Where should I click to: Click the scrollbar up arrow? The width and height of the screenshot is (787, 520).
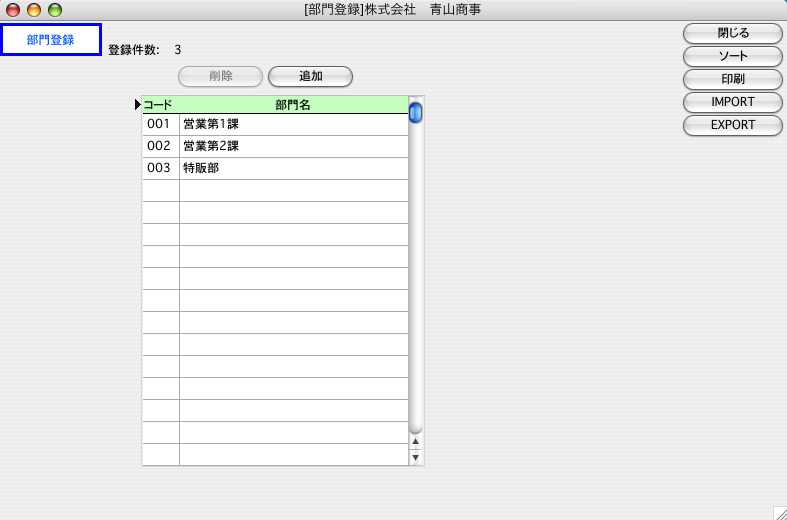click(x=416, y=441)
